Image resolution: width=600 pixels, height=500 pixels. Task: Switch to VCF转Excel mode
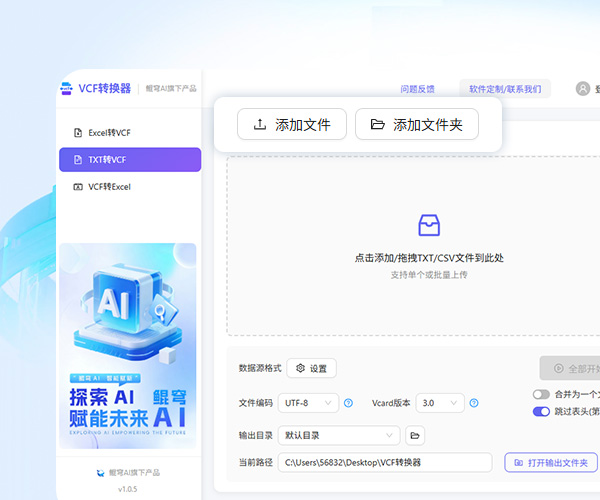(130, 187)
